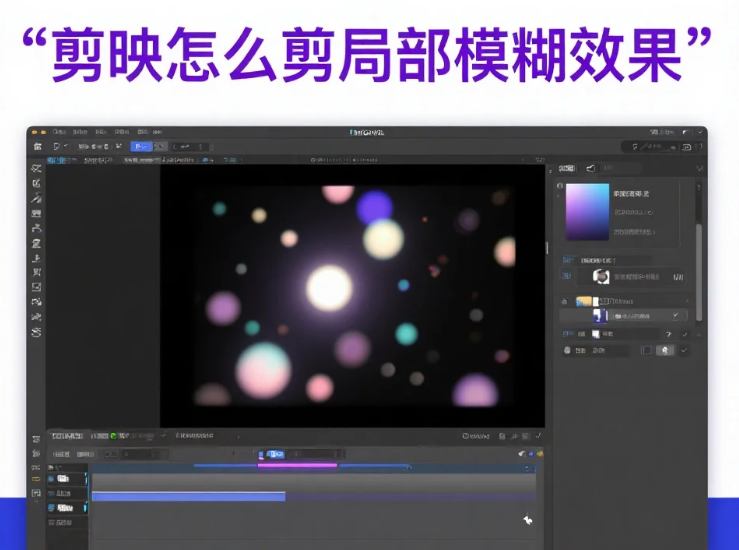
Task: Click the light gray highlighted button in the bottom panel row
Action: [x=665, y=350]
